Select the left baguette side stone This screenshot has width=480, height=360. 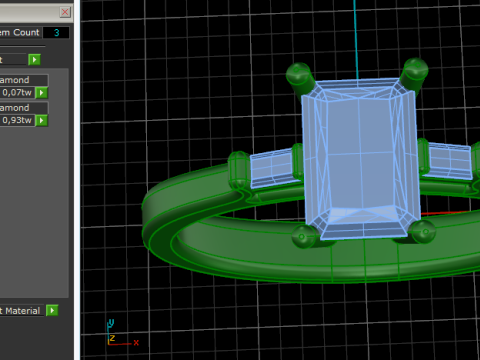[272, 168]
